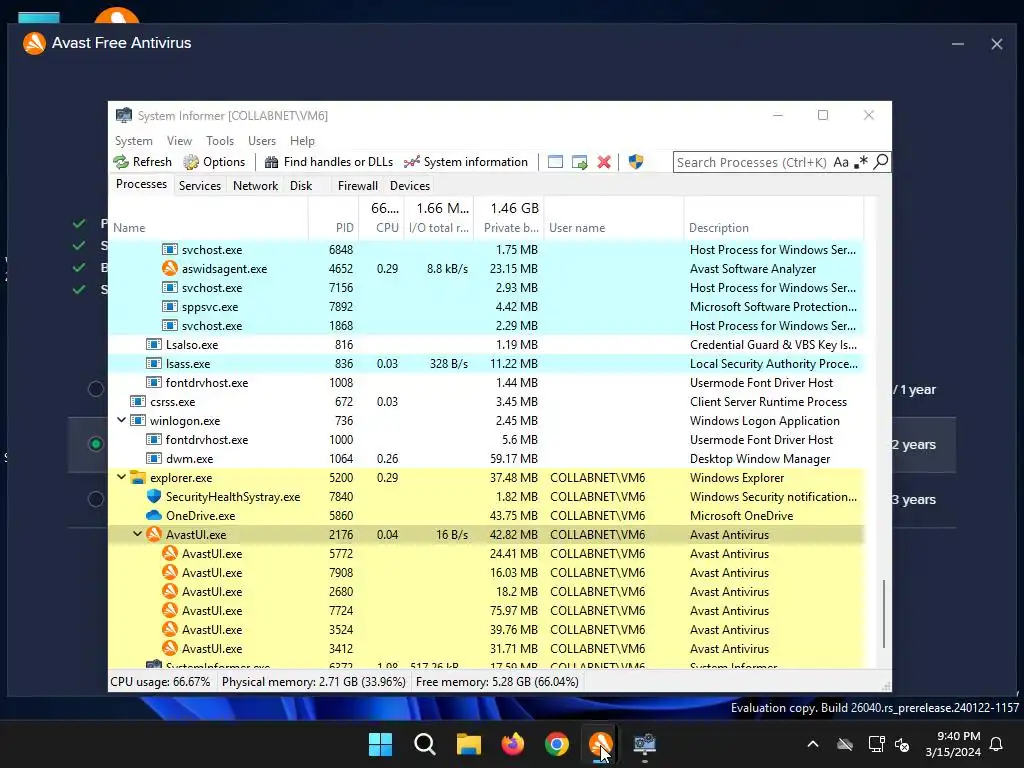Switch to the Devices tab
The height and width of the screenshot is (768, 1024).
point(410,185)
